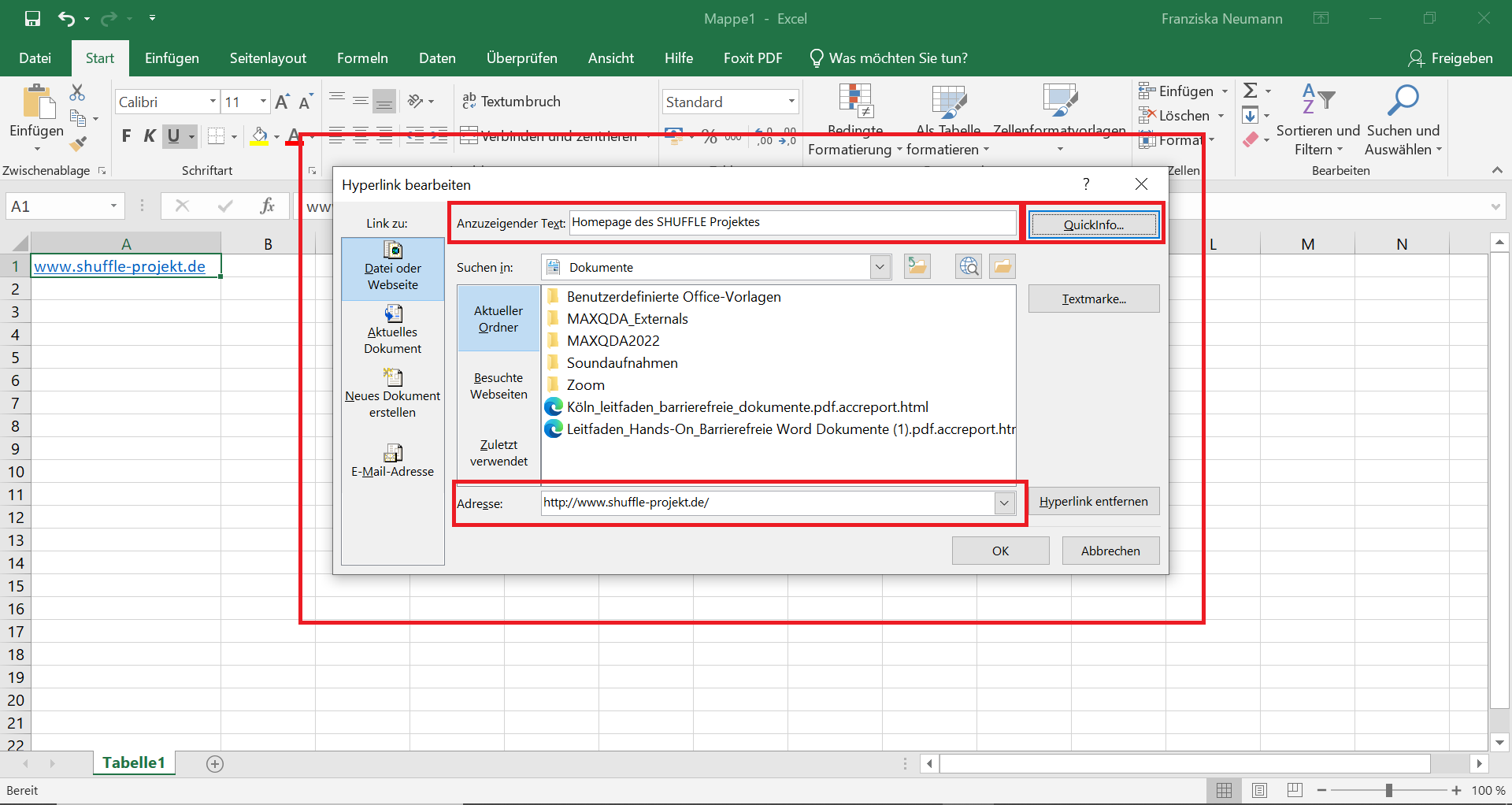Open the Suchen in folder dropdown

point(879,266)
